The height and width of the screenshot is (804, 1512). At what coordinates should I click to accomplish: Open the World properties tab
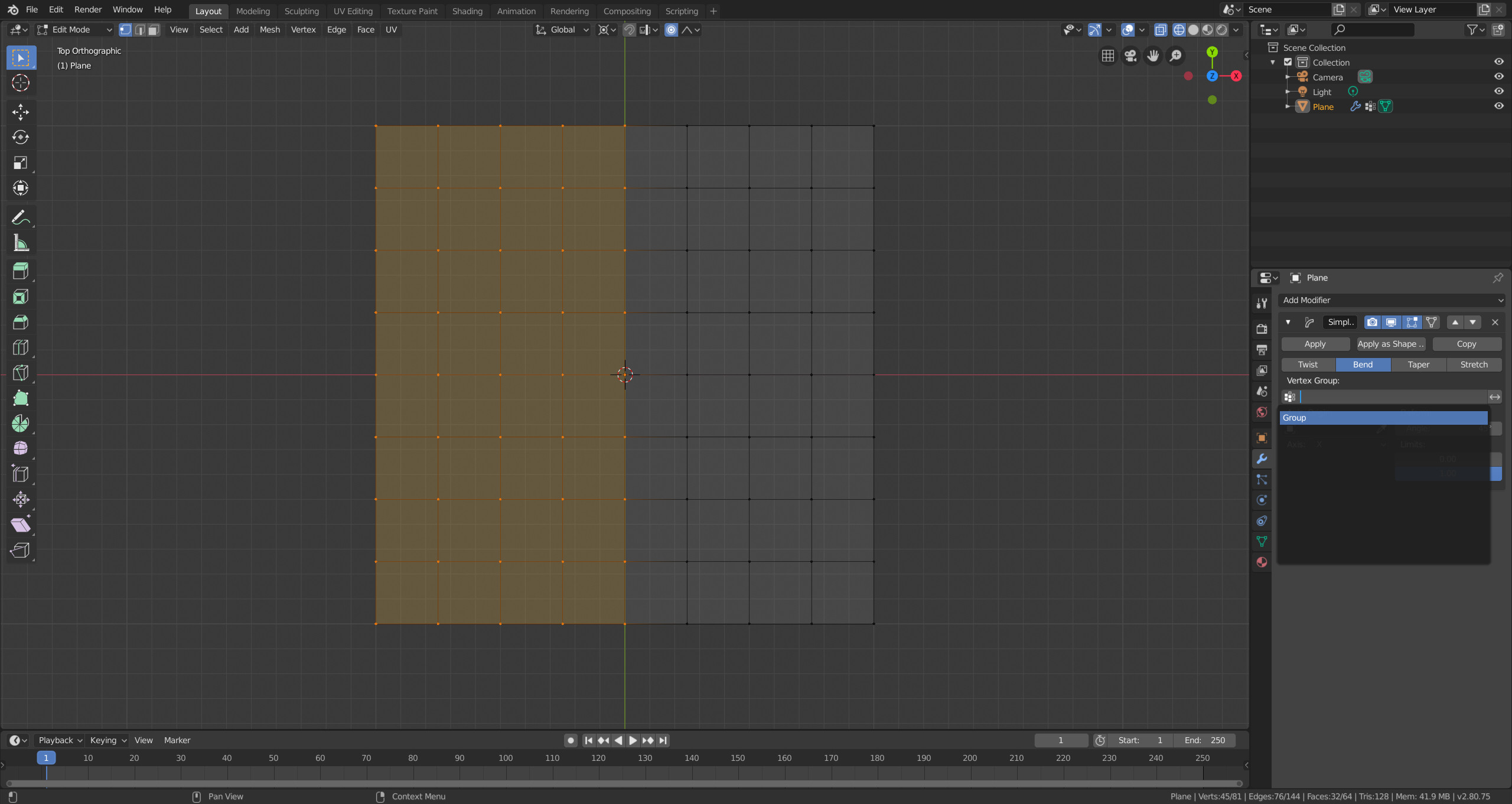[x=1262, y=412]
